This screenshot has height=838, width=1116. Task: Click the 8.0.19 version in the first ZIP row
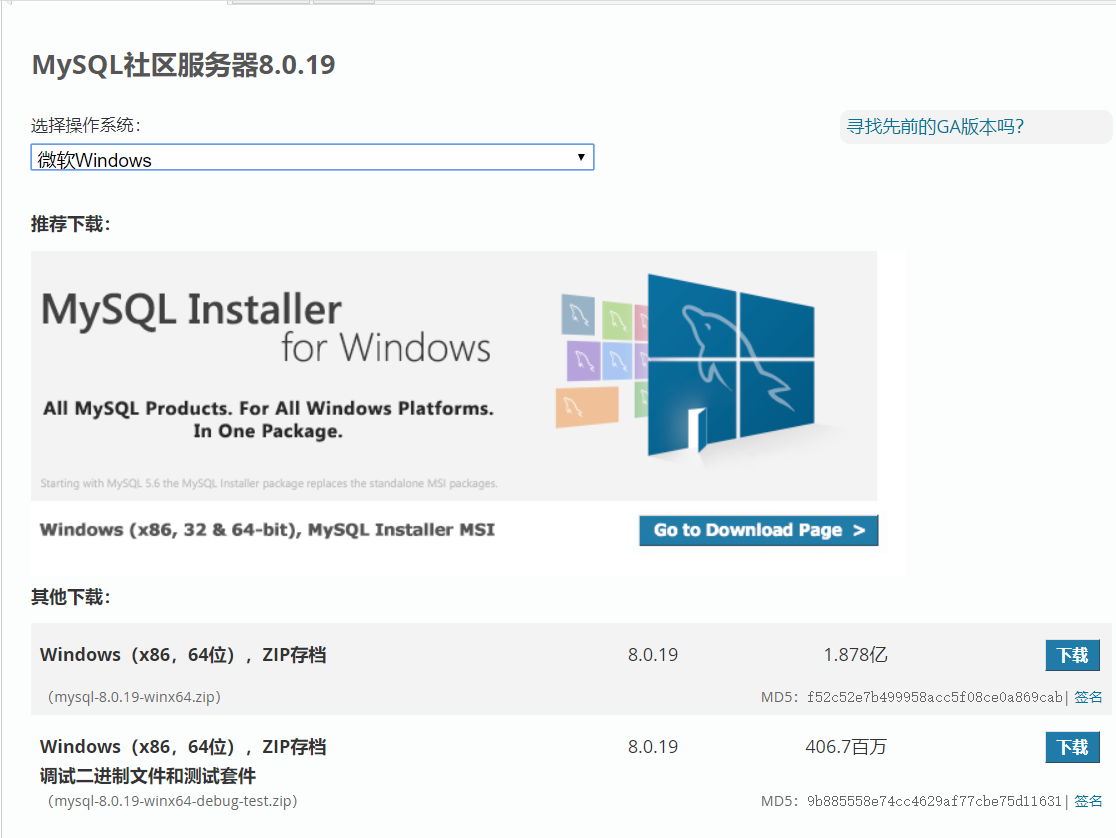[653, 655]
